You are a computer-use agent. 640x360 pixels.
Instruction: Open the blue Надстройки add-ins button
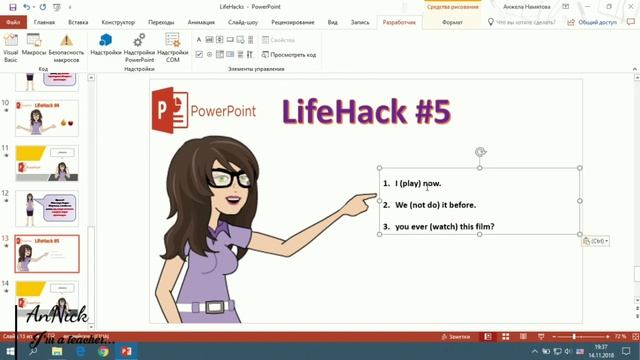(106, 45)
